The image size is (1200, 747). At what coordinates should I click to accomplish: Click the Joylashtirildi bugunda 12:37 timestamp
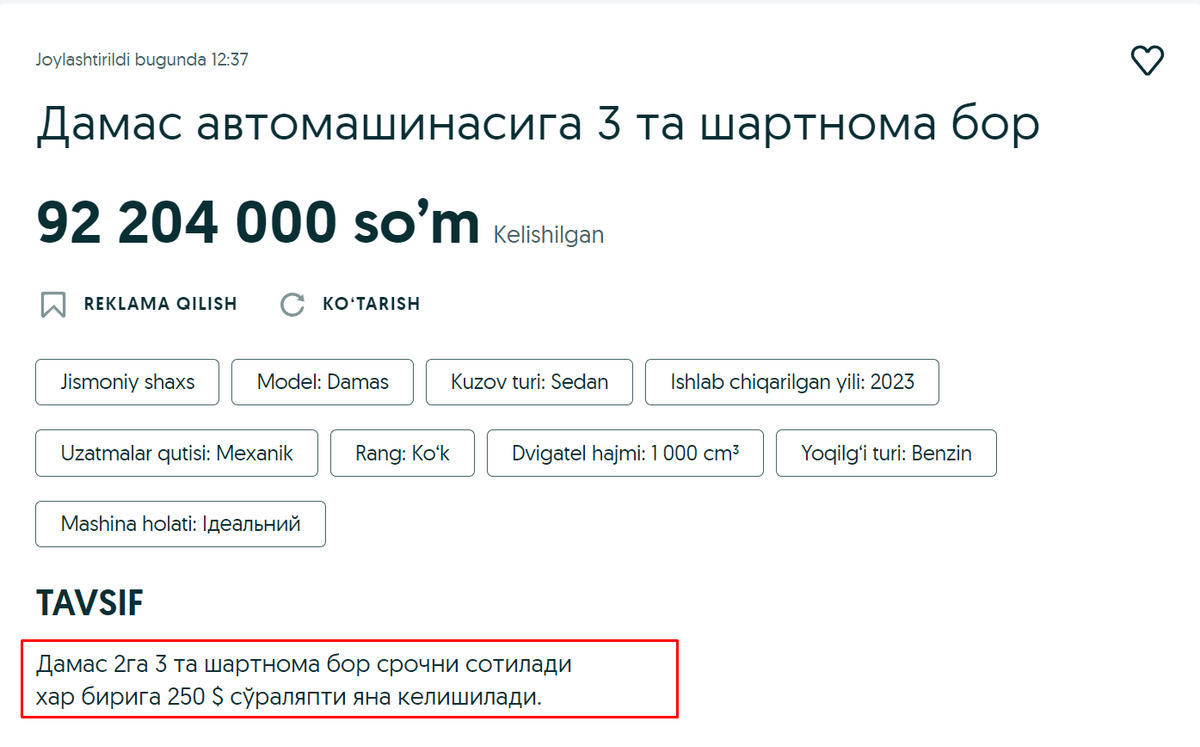pyautogui.click(x=142, y=60)
